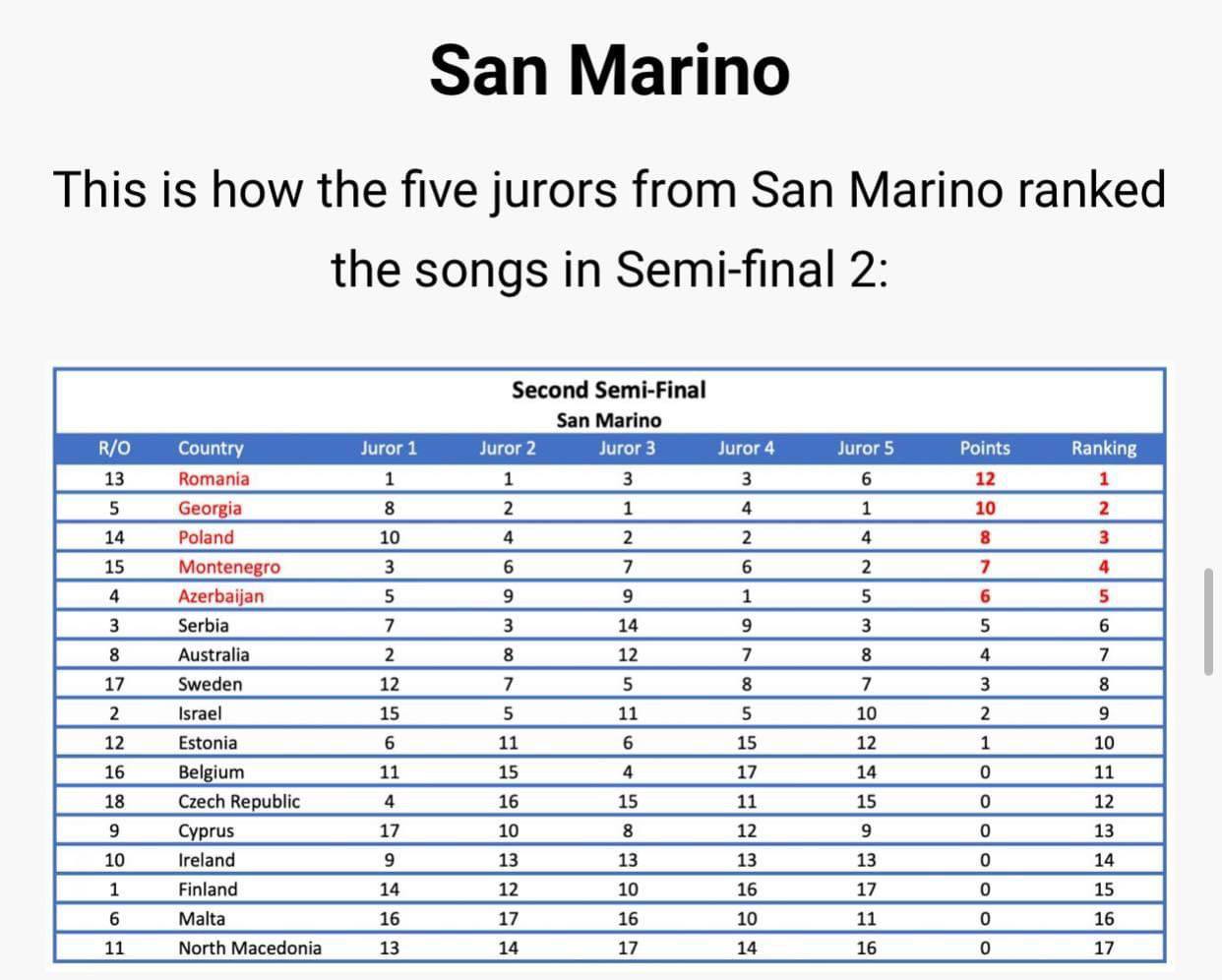Click the Juror 3 column header

627,448
